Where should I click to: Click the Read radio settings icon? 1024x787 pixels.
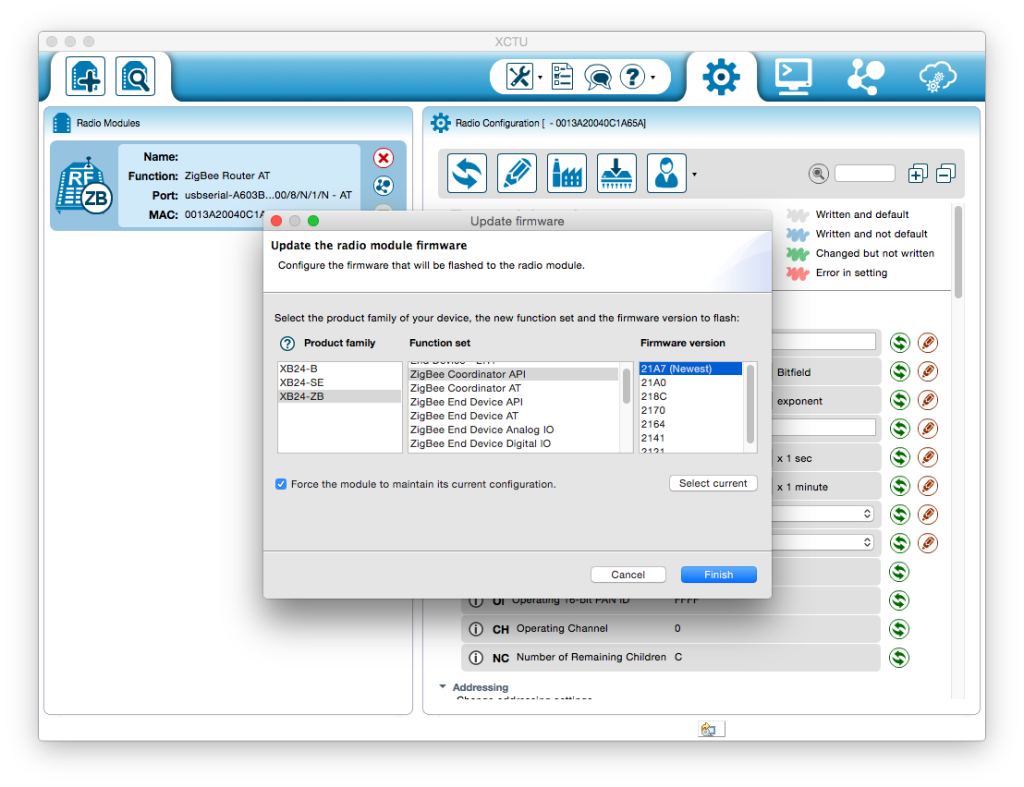point(467,173)
